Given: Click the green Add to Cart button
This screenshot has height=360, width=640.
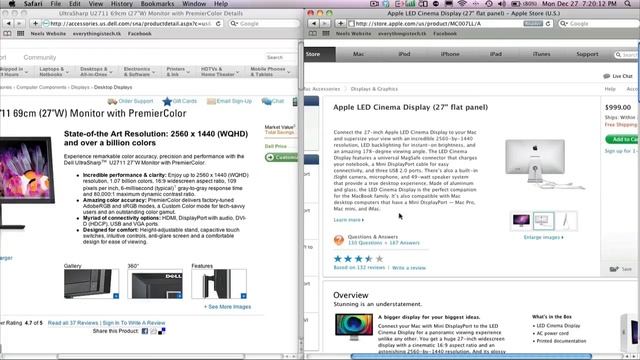Looking at the screenshot, I should point(622,140).
